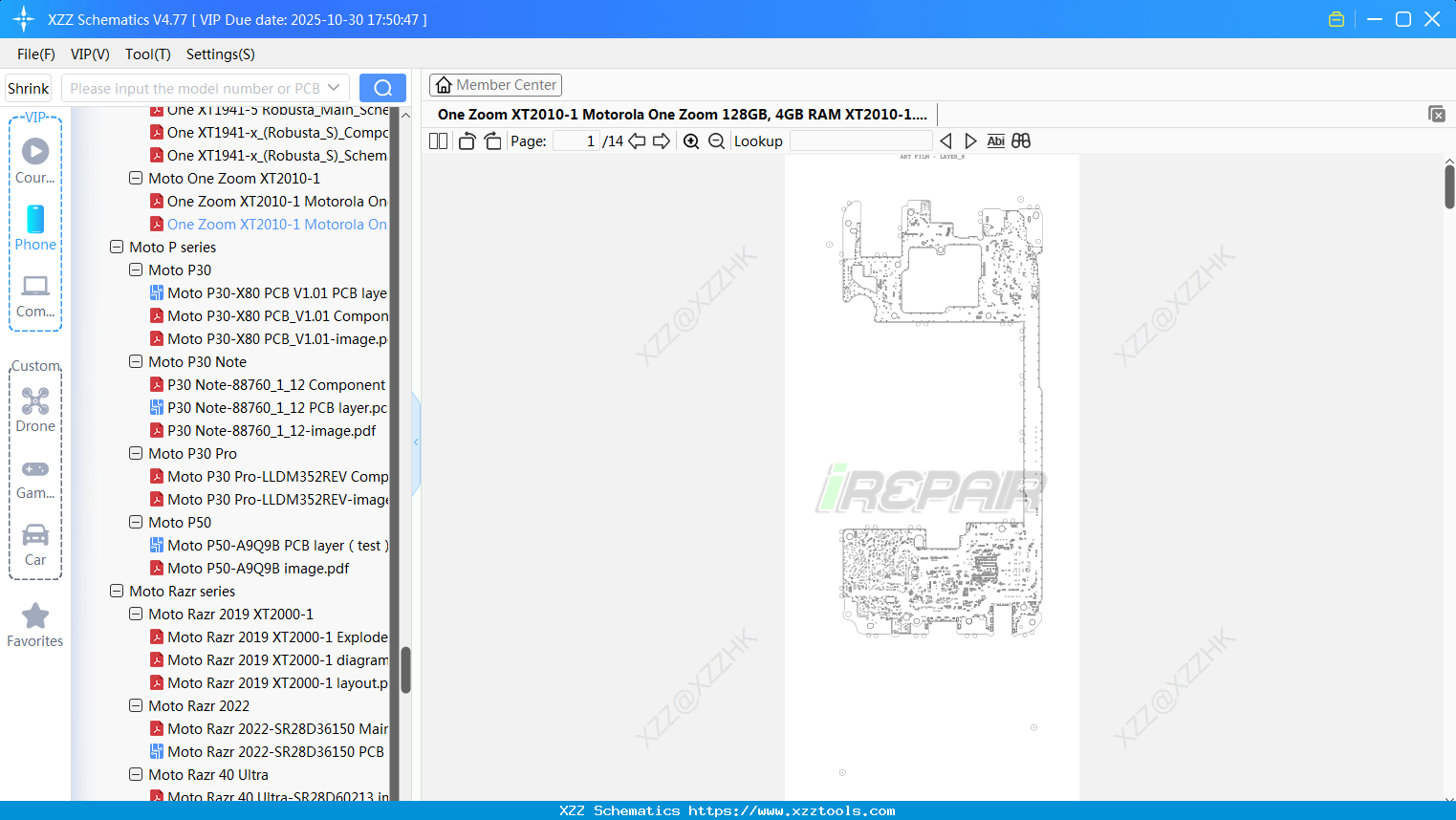Click the Member Center button

495,85
